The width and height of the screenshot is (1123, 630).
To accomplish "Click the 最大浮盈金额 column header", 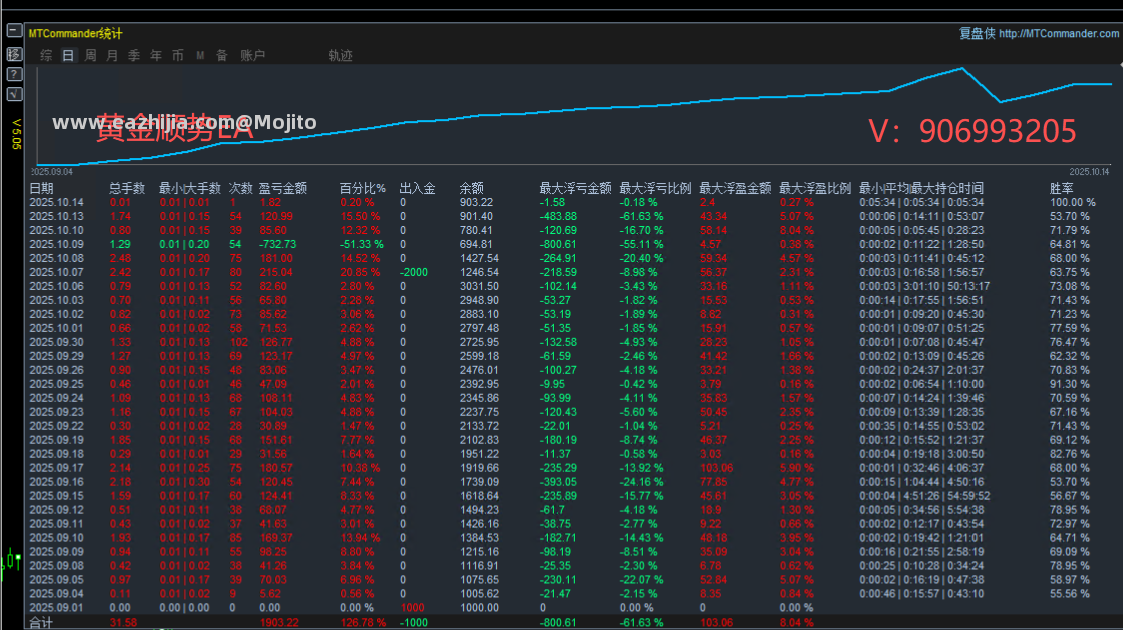I will [x=735, y=188].
